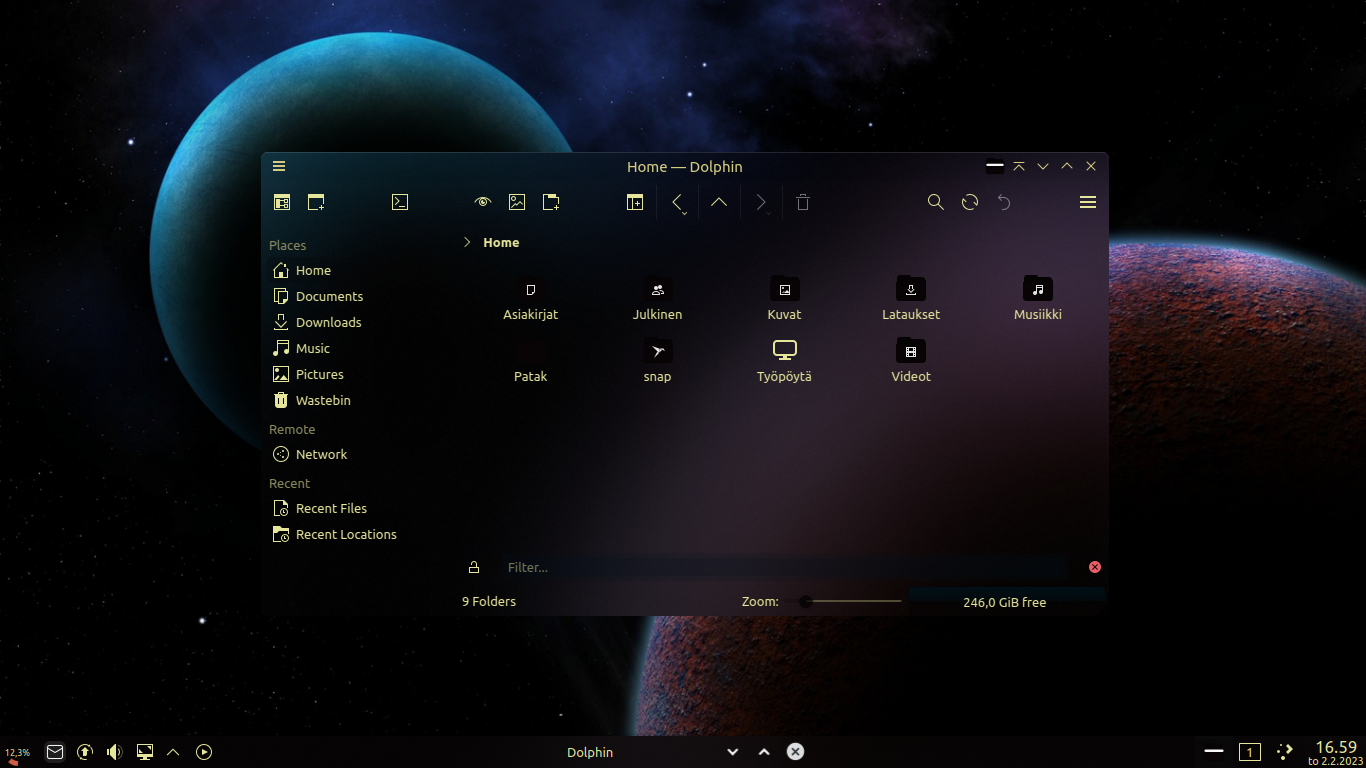Open Recent Locations in the sidebar
1366x768 pixels.
point(344,534)
